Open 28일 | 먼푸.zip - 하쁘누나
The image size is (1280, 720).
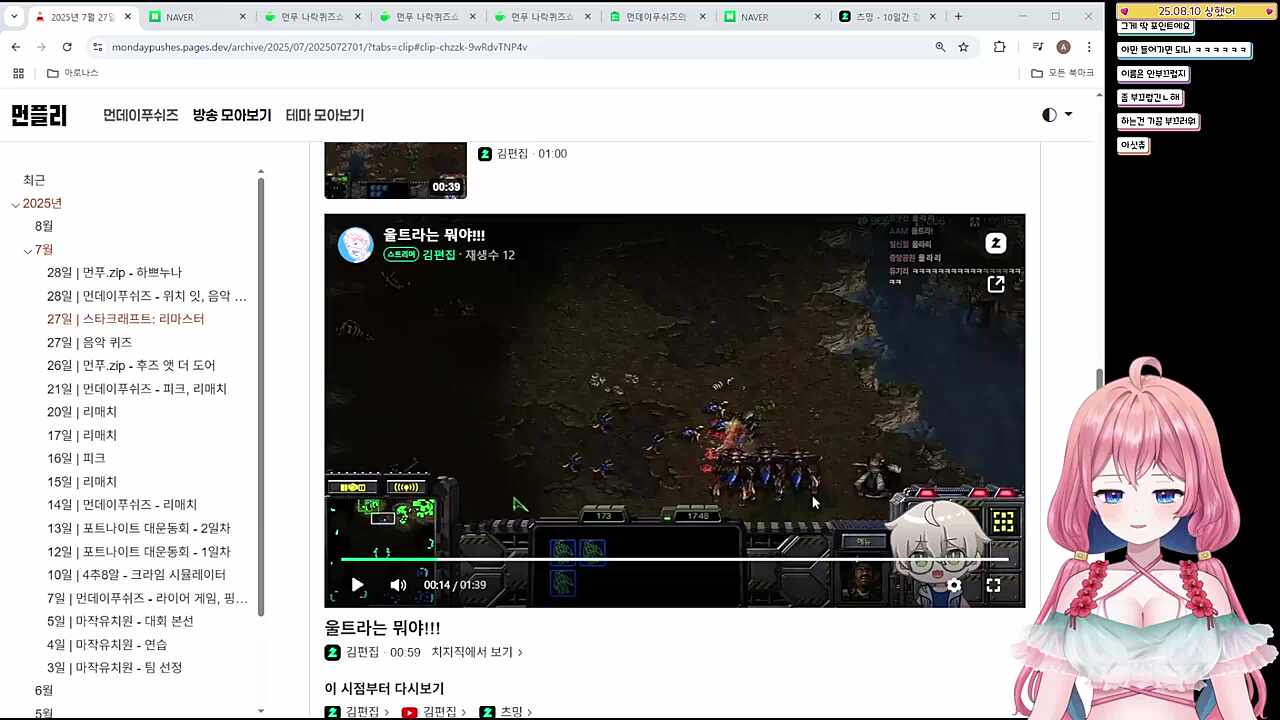point(114,272)
